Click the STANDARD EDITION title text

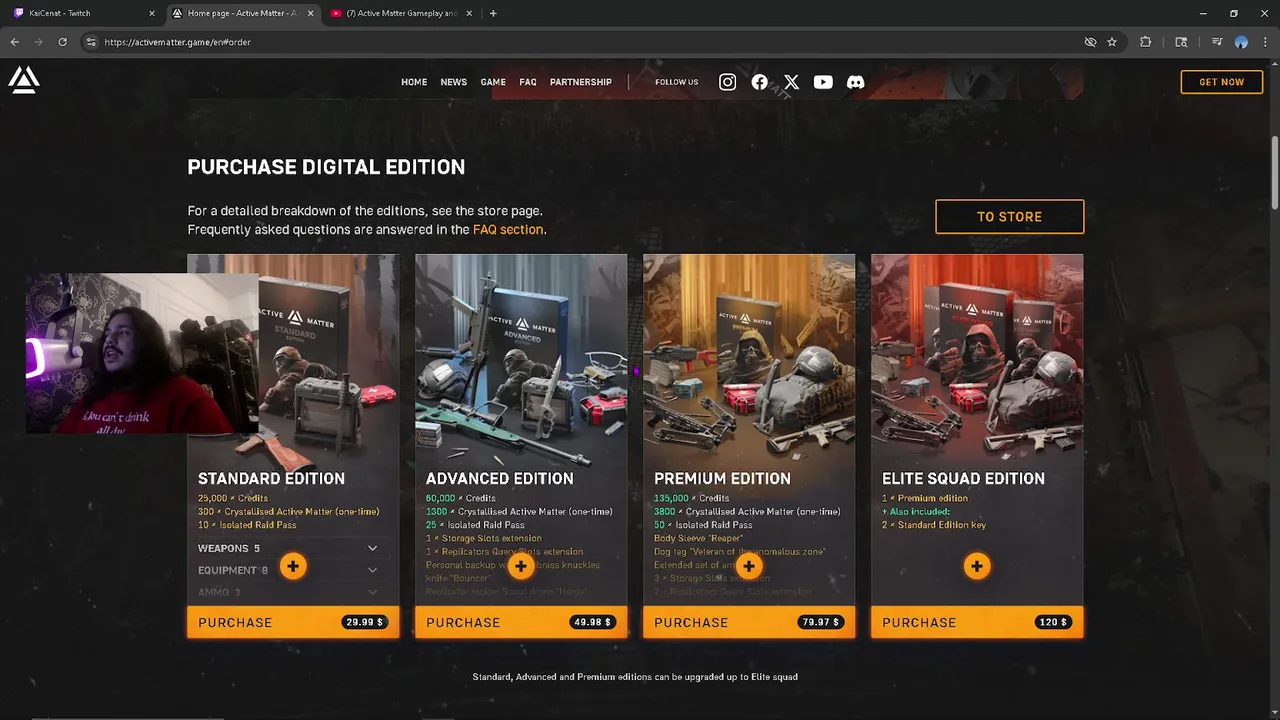[x=271, y=479]
